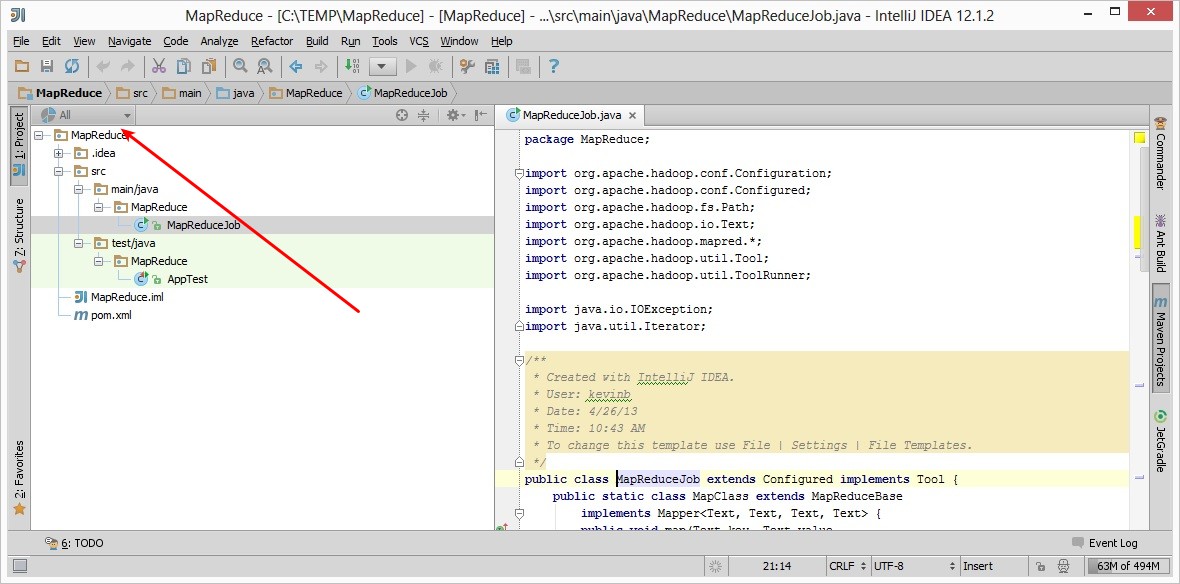Viewport: 1180px width, 584px height.
Task: Open the Project panel gear settings menu
Action: (455, 115)
